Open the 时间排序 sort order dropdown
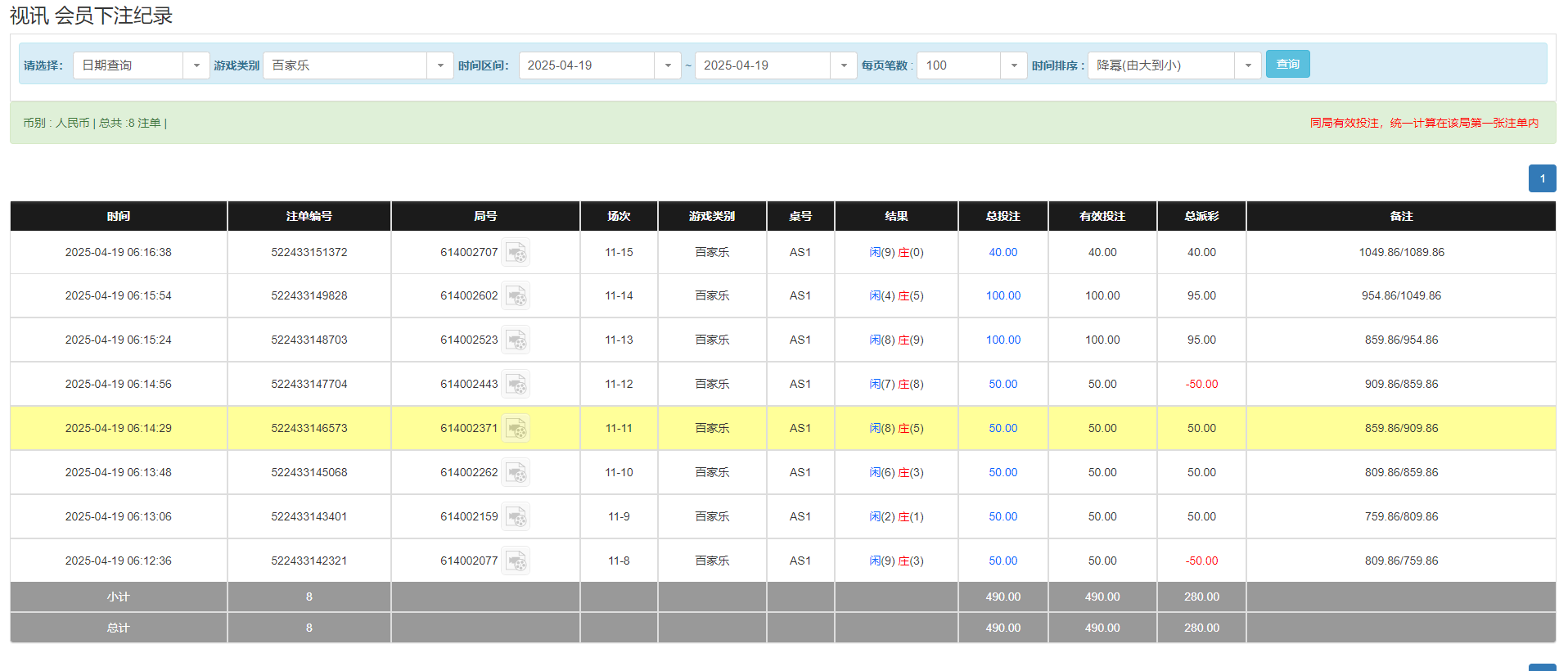 (1248, 65)
